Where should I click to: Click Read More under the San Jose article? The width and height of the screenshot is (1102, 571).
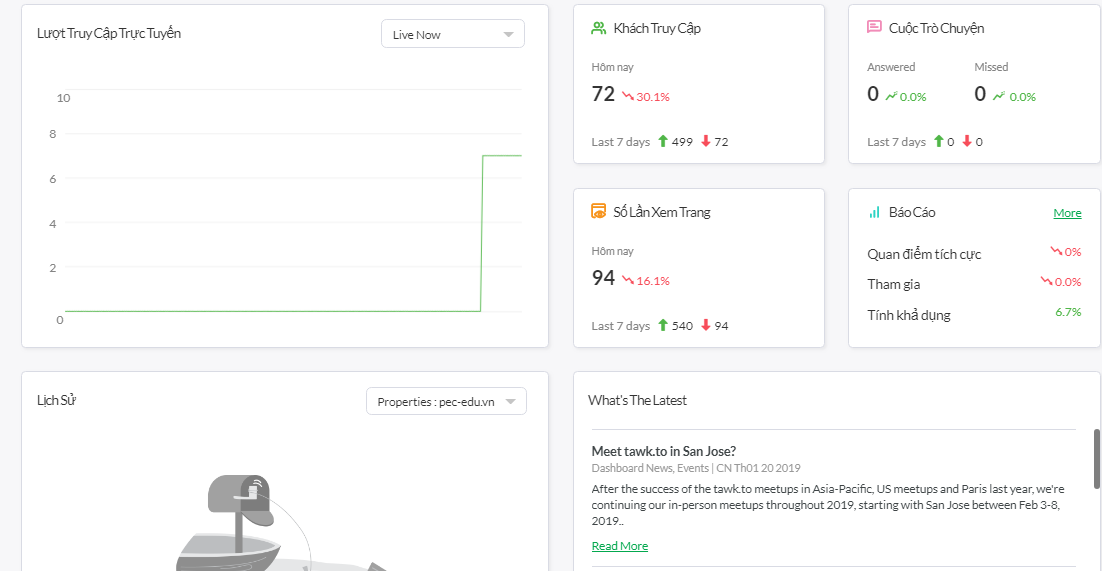(x=620, y=546)
